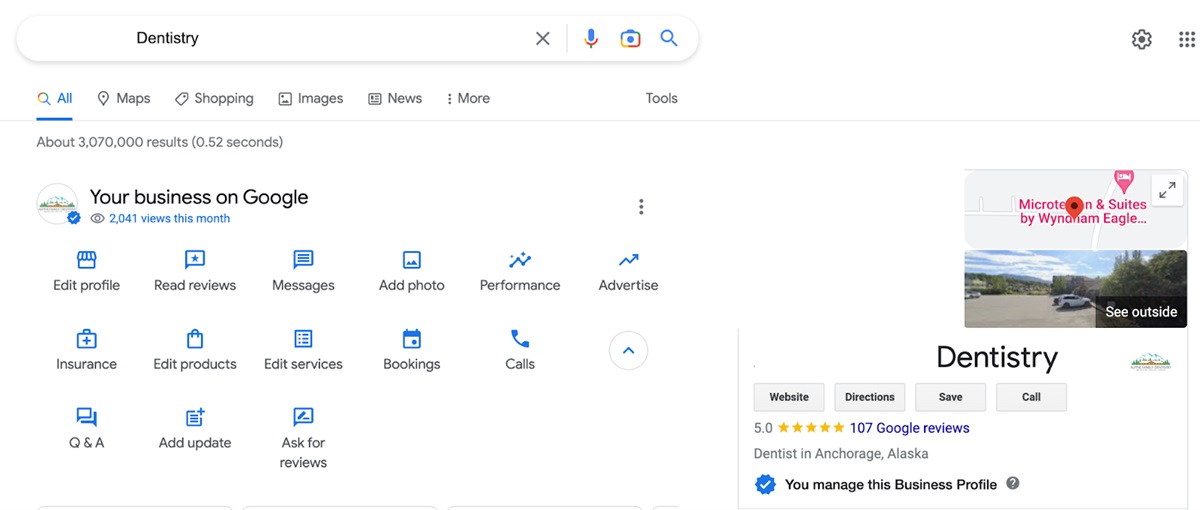Viewport: 1200px width, 510px height.
Task: Open settings gear icon
Action: [x=1141, y=39]
